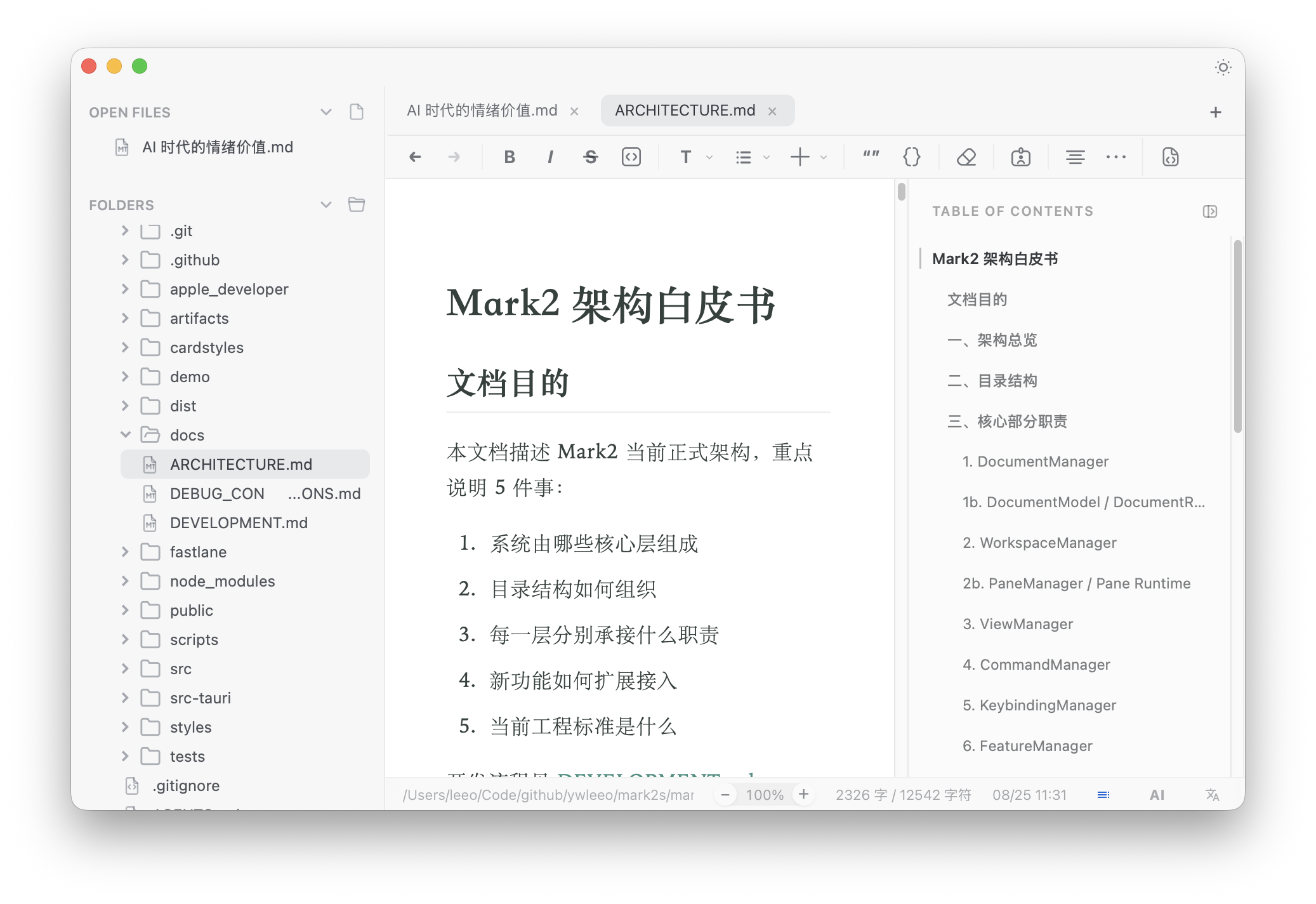Image resolution: width=1316 pixels, height=904 pixels.
Task: Increase zoom with plus button
Action: [x=803, y=795]
